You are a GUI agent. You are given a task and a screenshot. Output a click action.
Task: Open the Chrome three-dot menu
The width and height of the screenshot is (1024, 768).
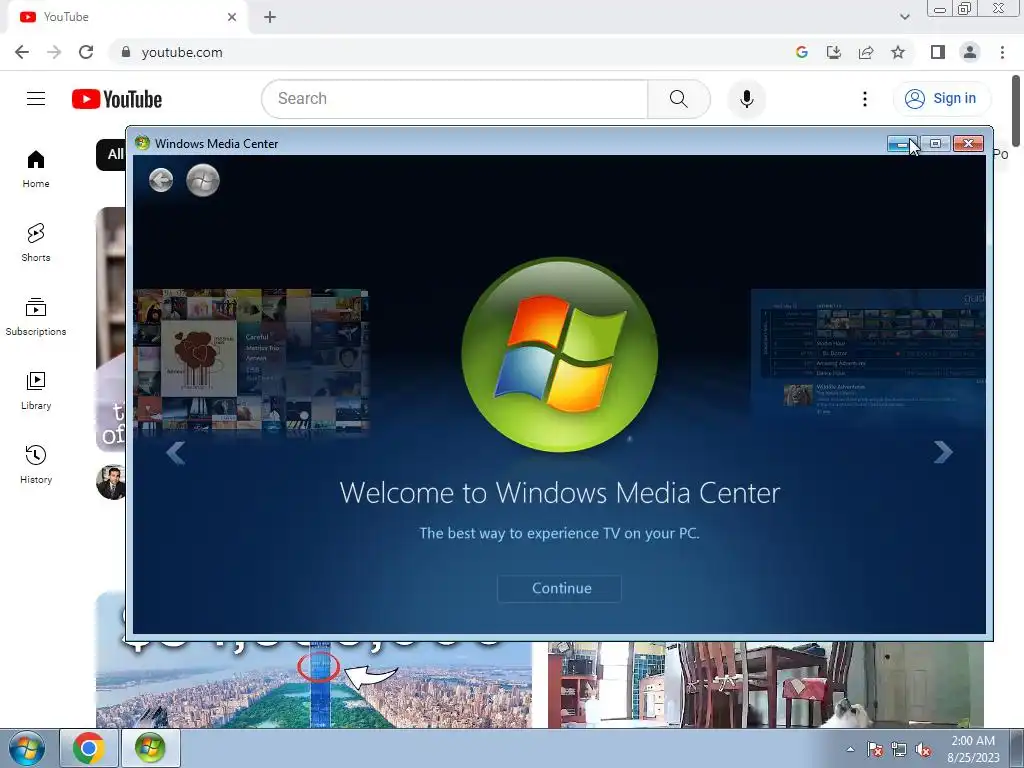click(x=1002, y=52)
